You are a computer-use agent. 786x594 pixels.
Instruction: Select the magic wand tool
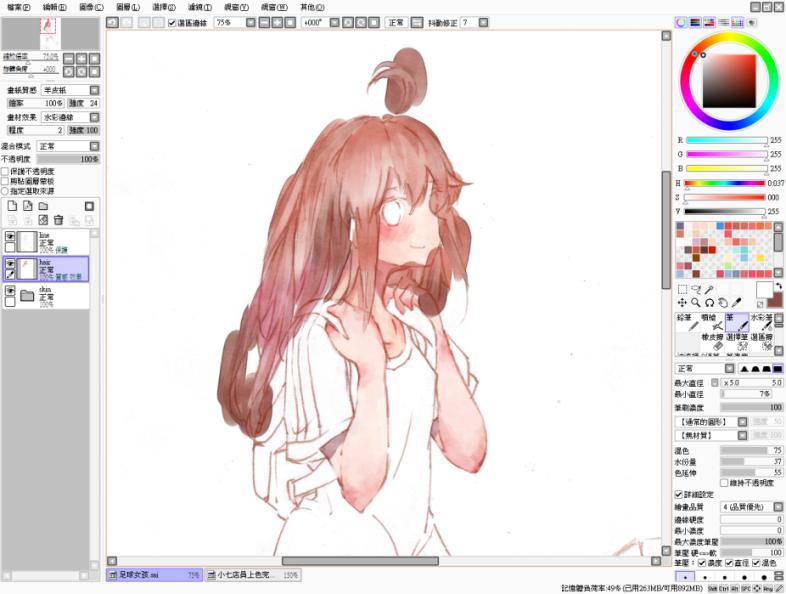pos(709,289)
